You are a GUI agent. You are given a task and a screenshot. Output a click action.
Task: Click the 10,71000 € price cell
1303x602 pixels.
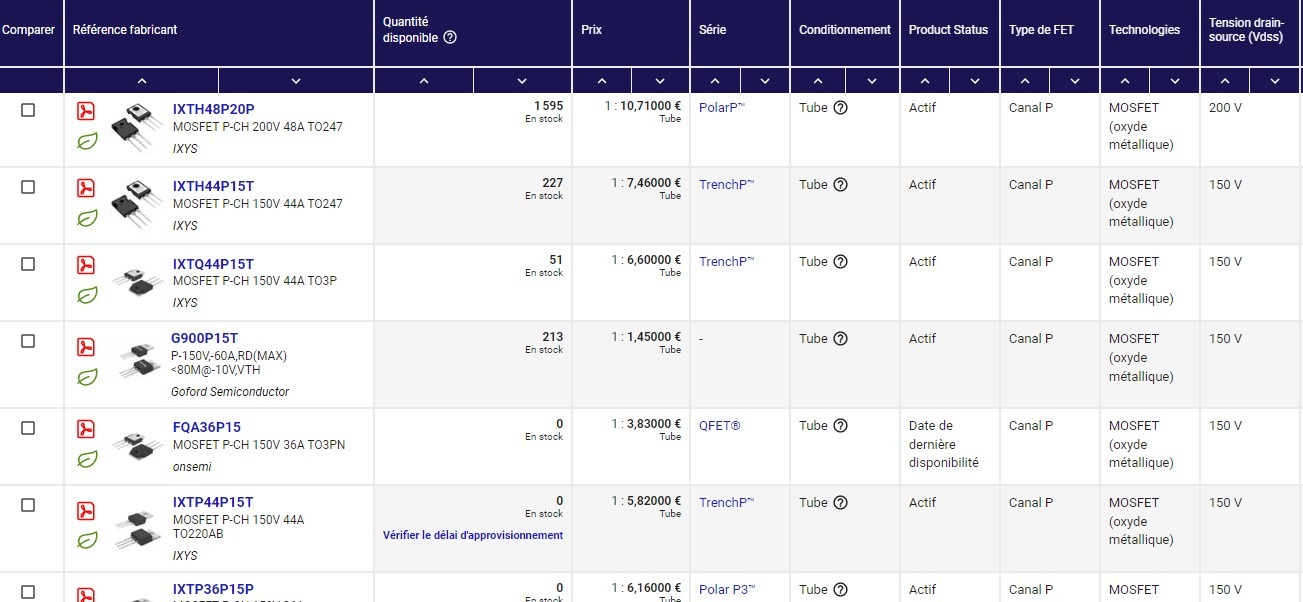(631, 130)
